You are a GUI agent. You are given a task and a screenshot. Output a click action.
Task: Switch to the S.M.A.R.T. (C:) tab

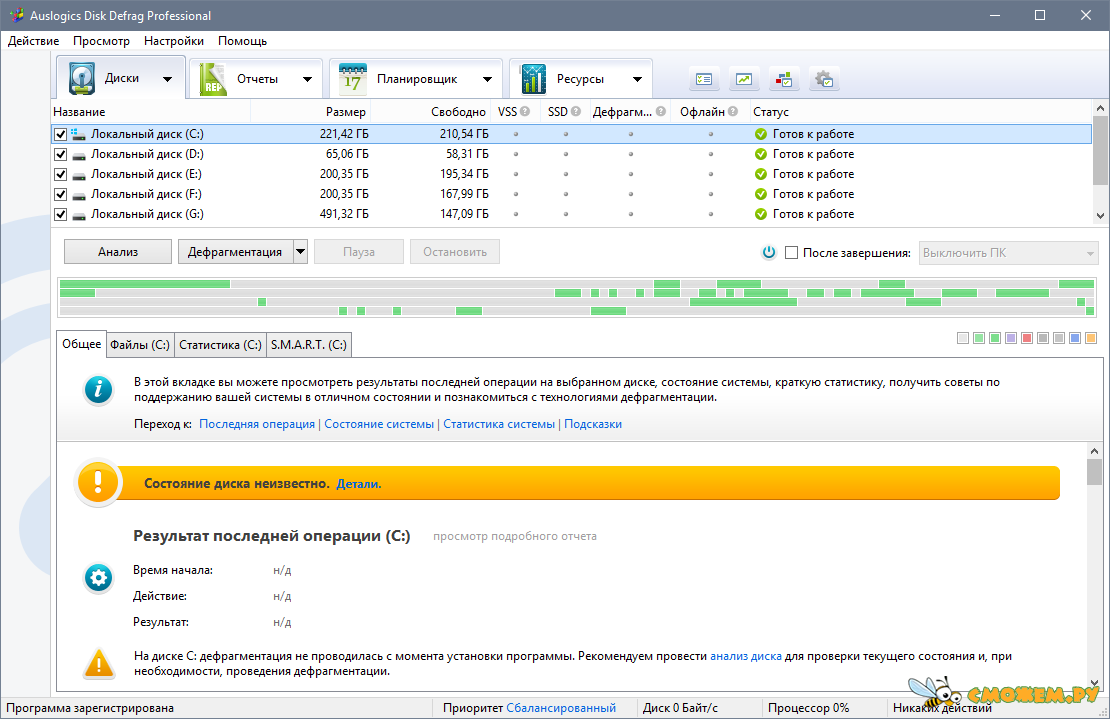coord(309,345)
